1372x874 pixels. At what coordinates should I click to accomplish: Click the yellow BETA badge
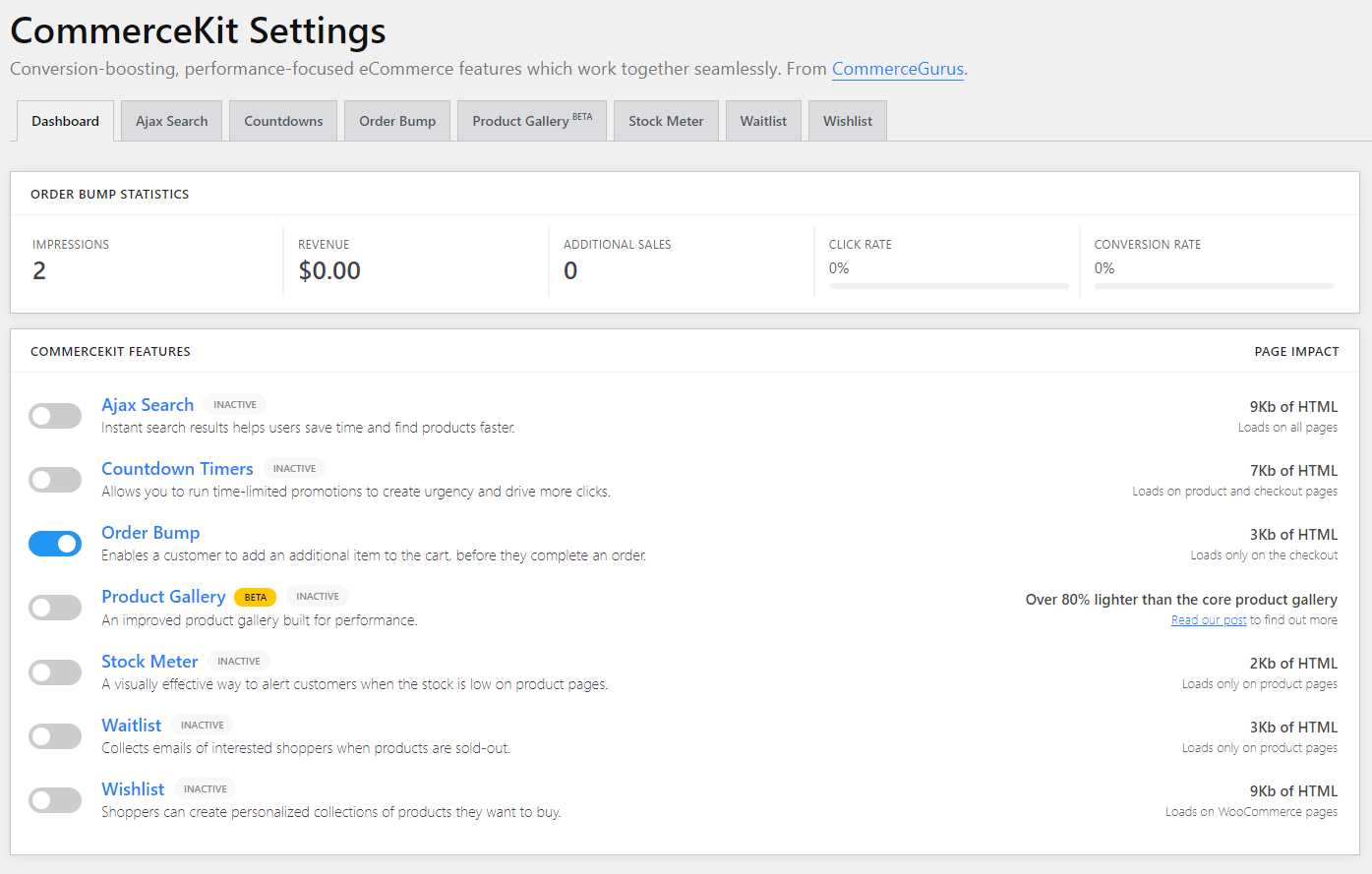point(256,597)
